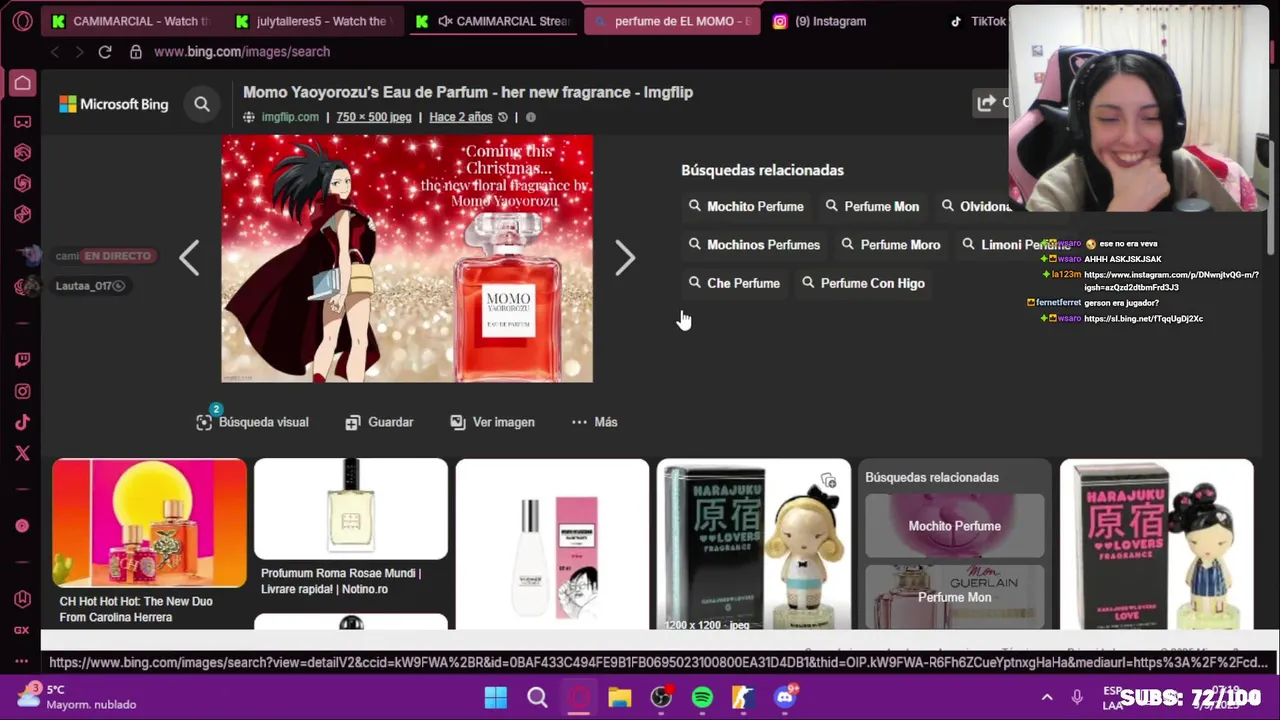This screenshot has width=1280, height=720.
Task: Open the CH Hot Hot Hot thumbnail
Action: pyautogui.click(x=149, y=523)
